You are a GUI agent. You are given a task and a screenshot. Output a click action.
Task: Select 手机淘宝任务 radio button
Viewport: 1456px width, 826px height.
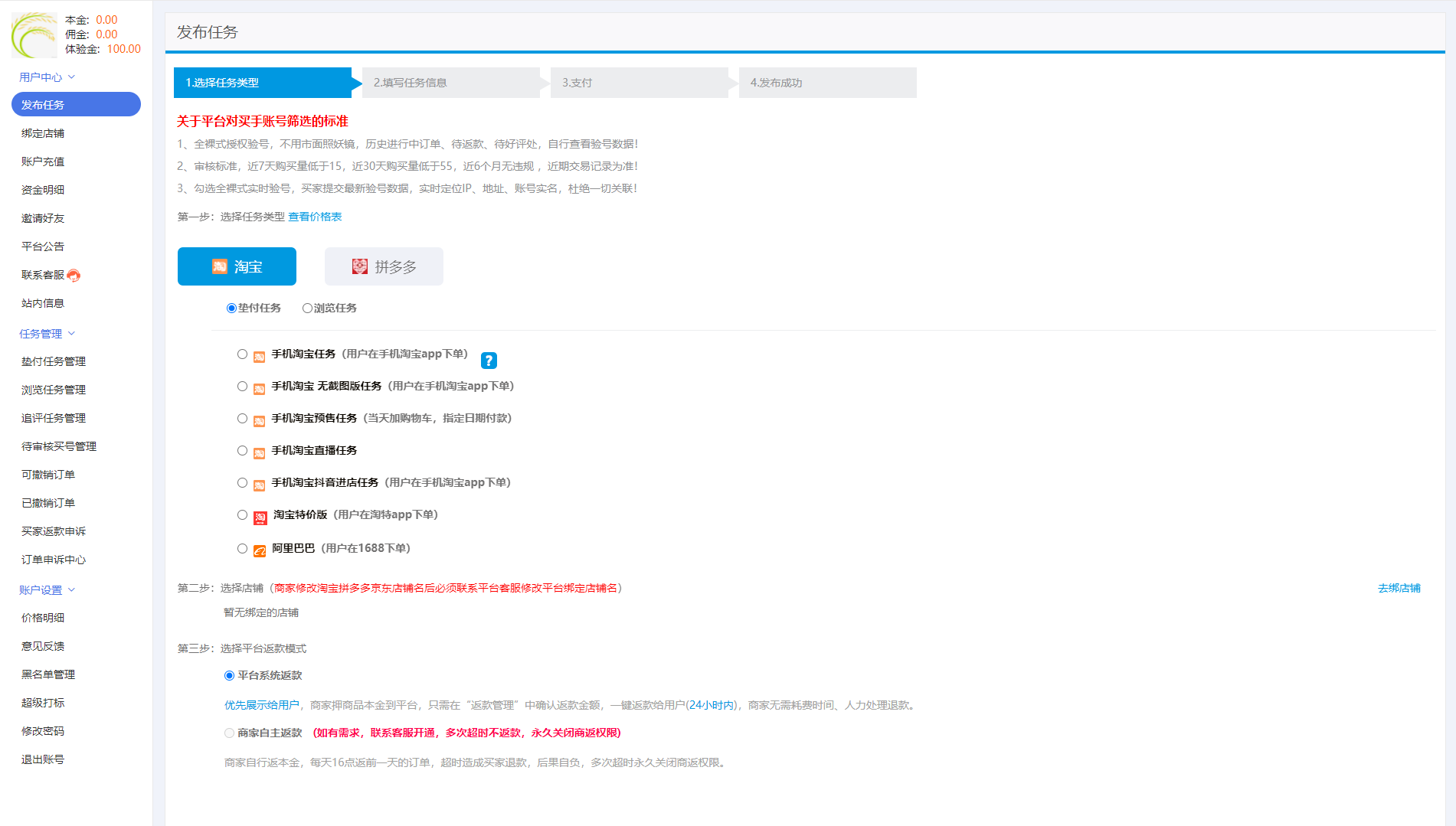point(242,354)
